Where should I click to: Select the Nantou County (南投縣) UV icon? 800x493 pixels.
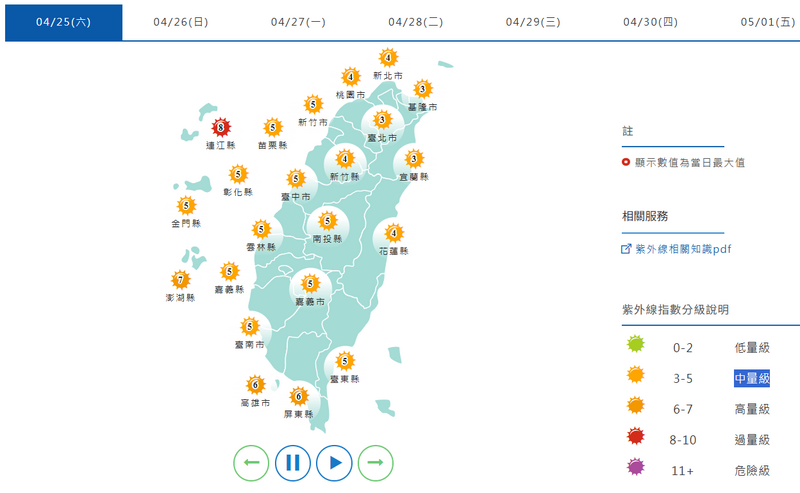coord(327,221)
